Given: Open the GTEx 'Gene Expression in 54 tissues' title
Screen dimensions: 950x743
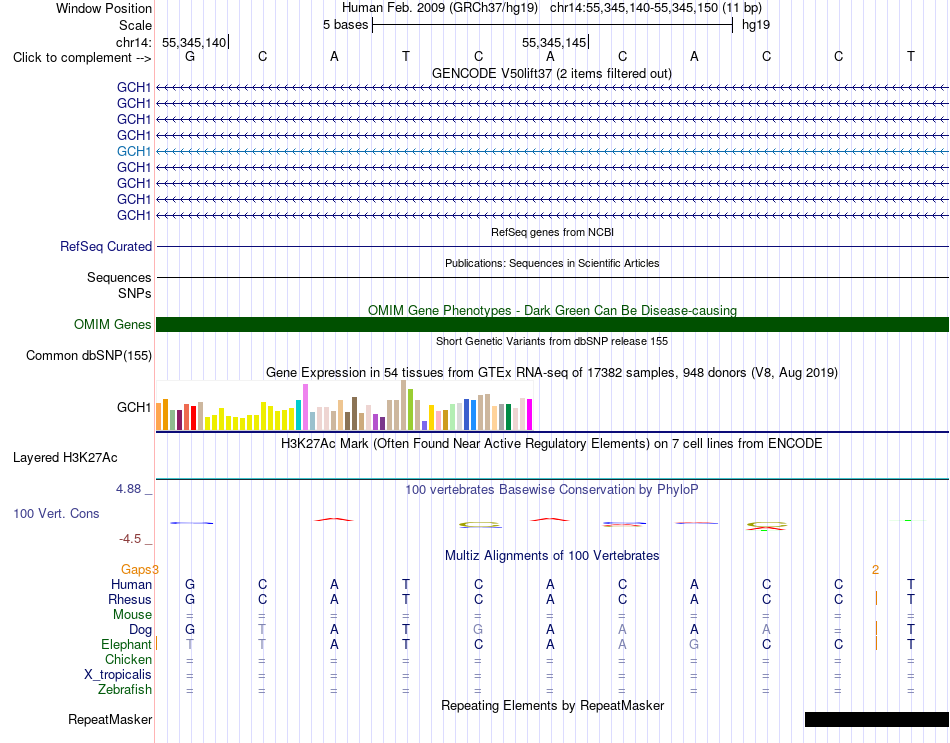Looking at the screenshot, I should click(x=552, y=373).
